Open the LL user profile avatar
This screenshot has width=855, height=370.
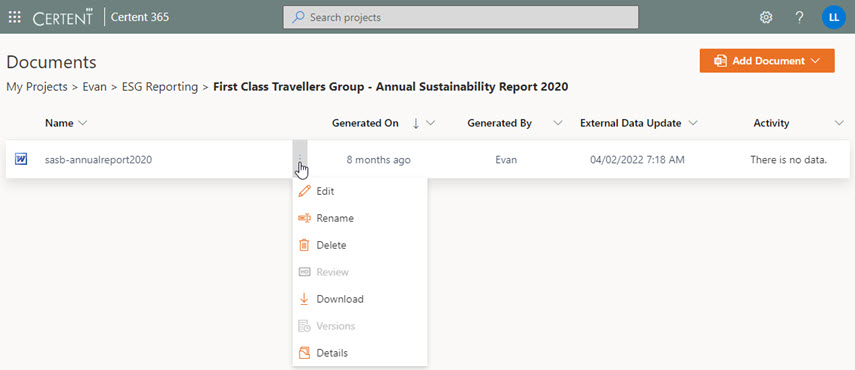[834, 17]
